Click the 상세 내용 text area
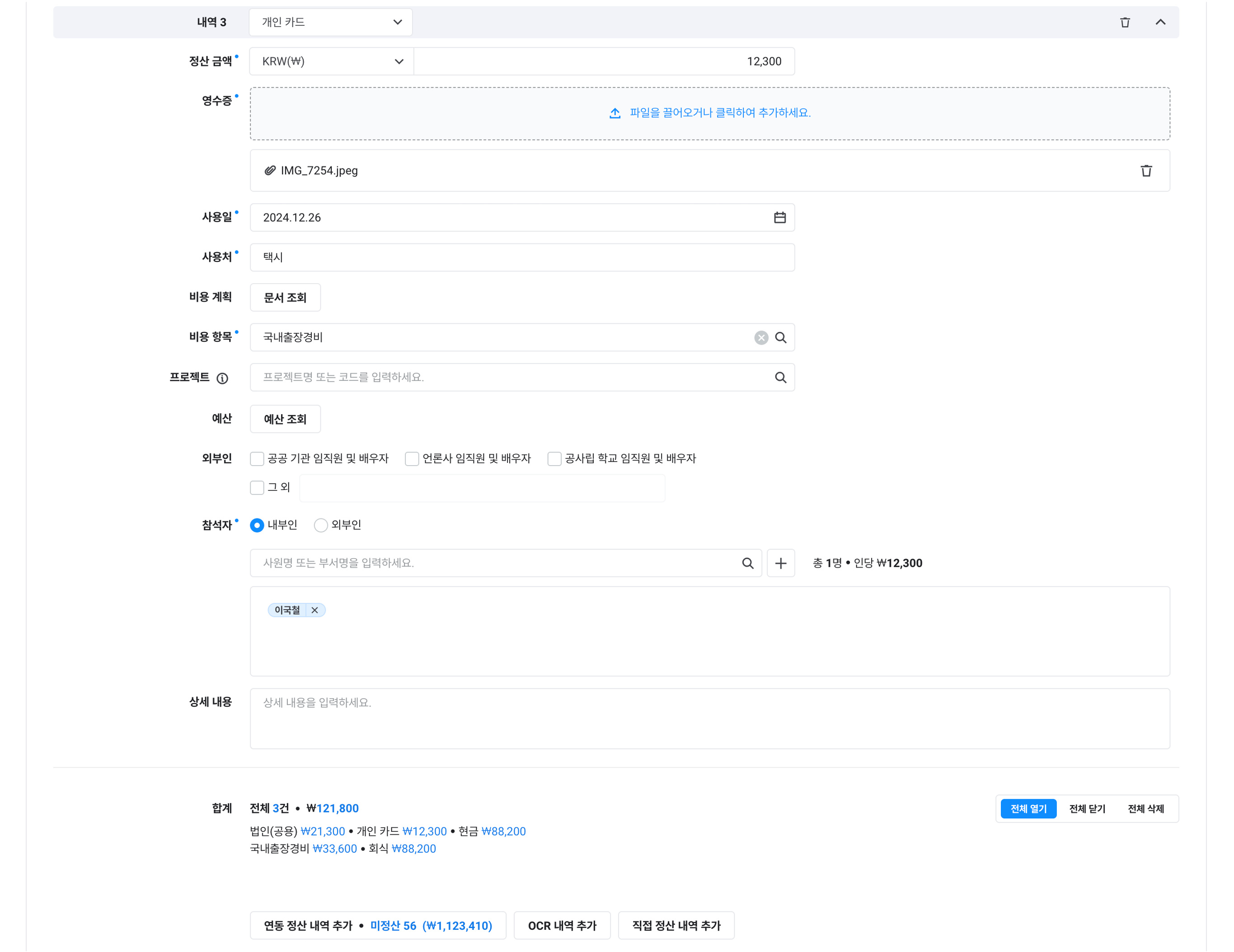The width and height of the screenshot is (1234, 952). pos(709,718)
